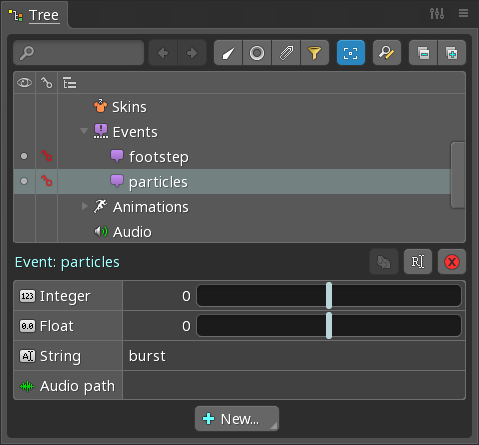Click the Integer value slider
Image resolution: width=479 pixels, height=445 pixels.
click(x=329, y=296)
